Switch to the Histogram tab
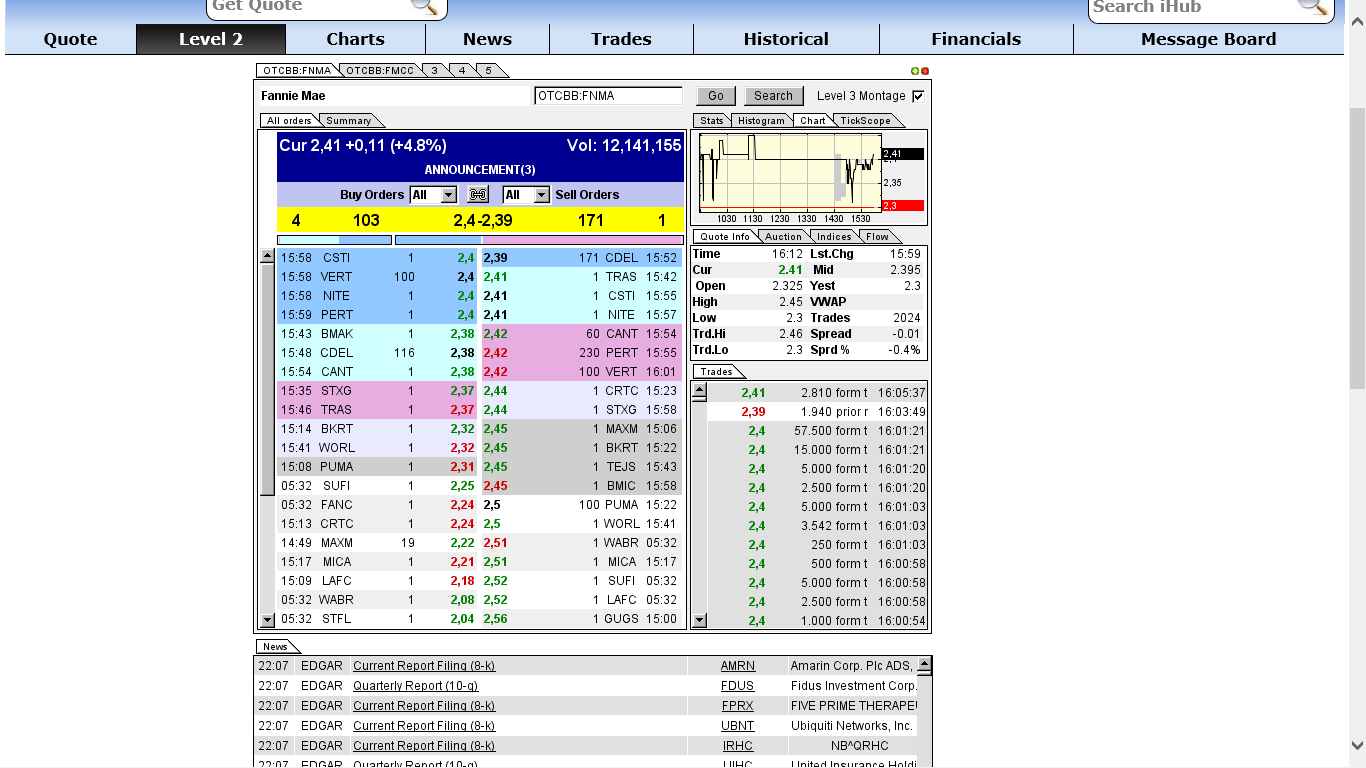The width and height of the screenshot is (1366, 768). pyautogui.click(x=761, y=120)
